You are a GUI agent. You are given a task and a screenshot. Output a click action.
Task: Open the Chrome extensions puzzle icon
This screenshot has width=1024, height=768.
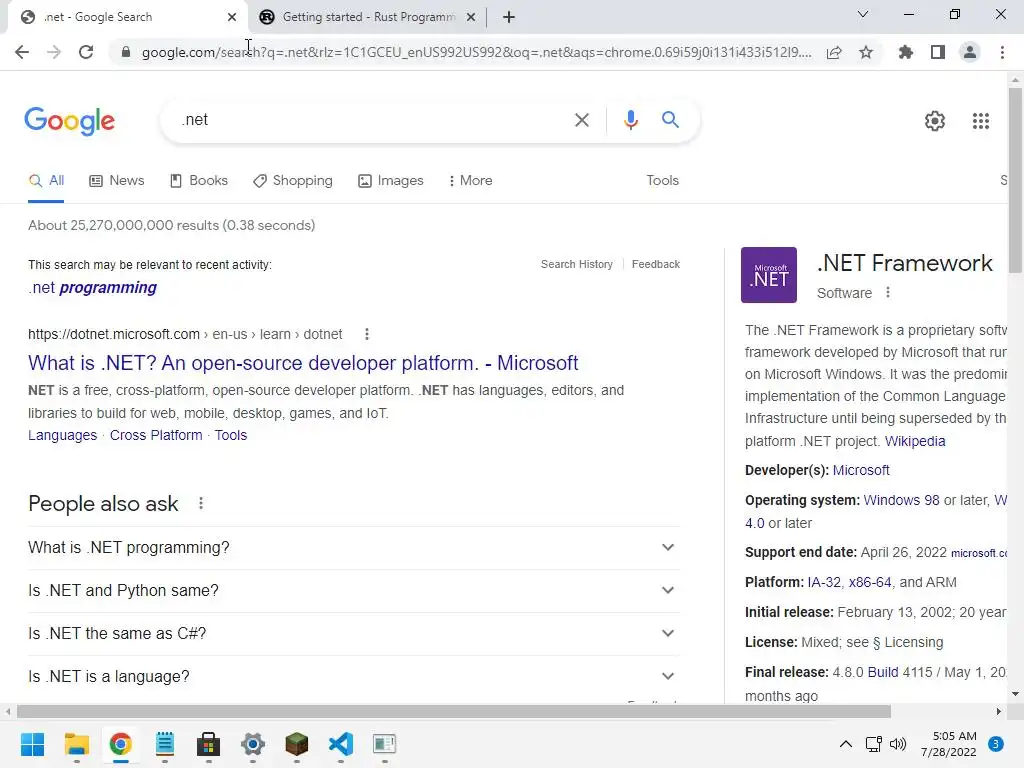pyautogui.click(x=906, y=52)
